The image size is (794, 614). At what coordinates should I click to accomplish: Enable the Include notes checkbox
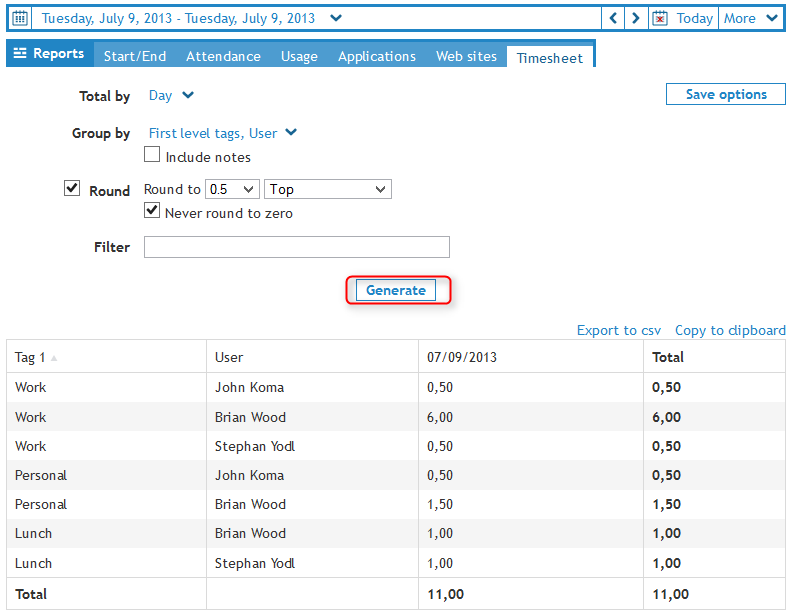[x=152, y=155]
